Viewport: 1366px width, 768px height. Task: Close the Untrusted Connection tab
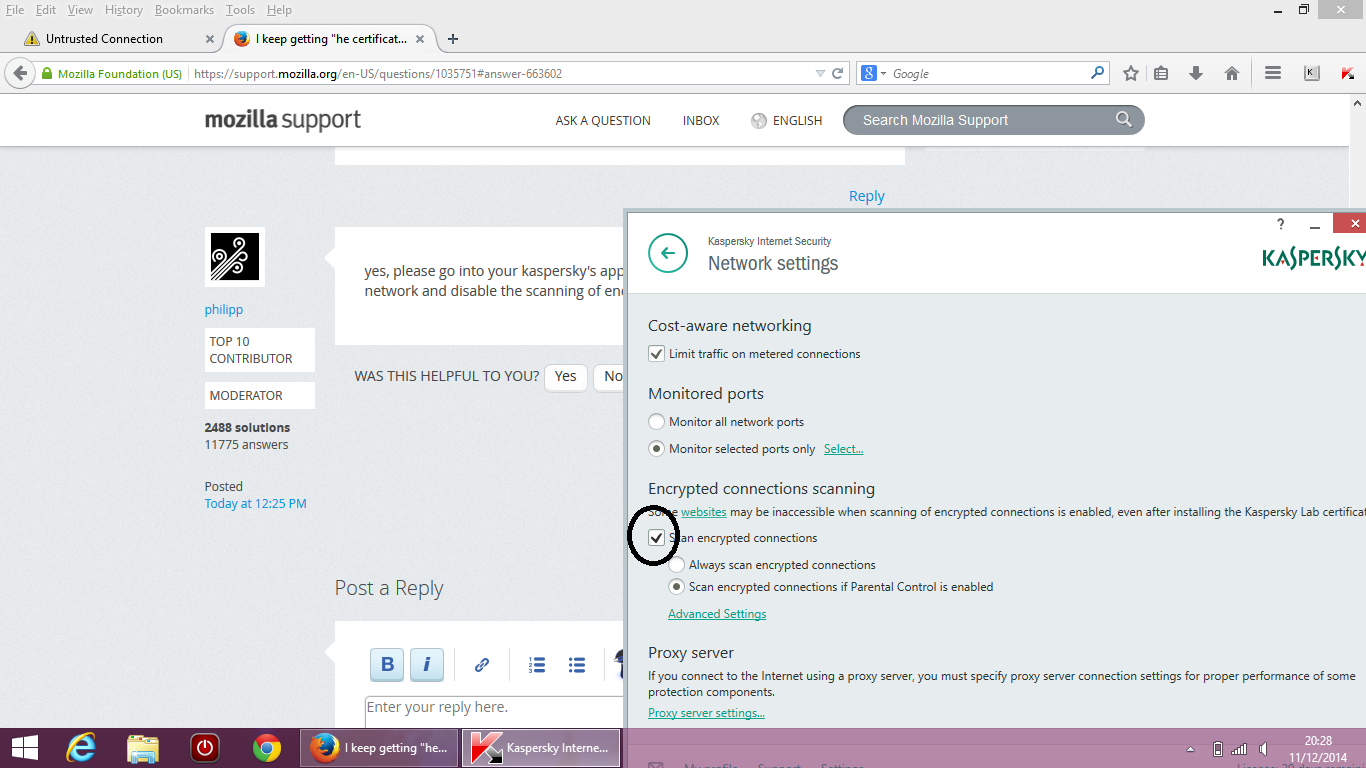[x=209, y=39]
